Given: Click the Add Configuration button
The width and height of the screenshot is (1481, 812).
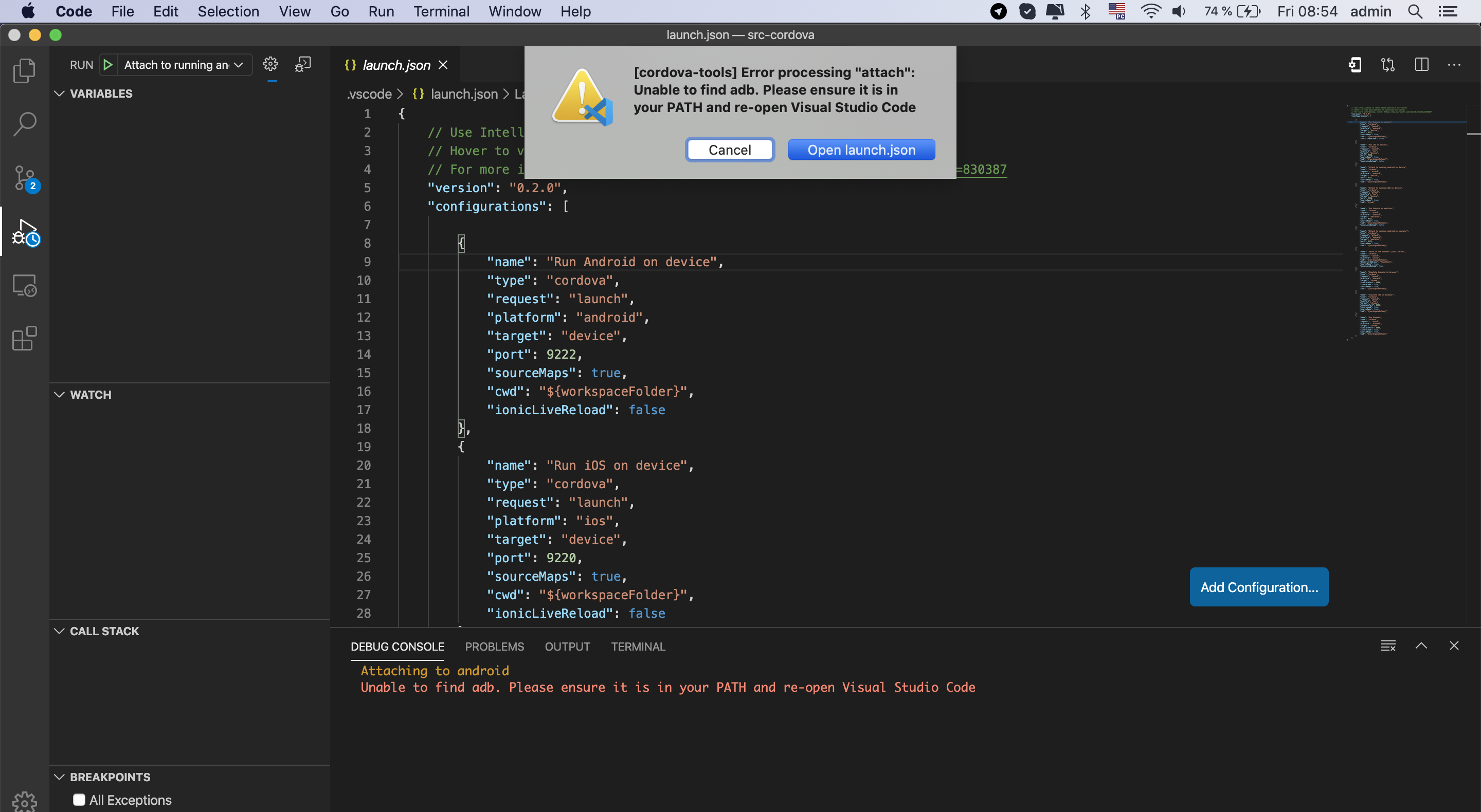Looking at the screenshot, I should tap(1258, 587).
